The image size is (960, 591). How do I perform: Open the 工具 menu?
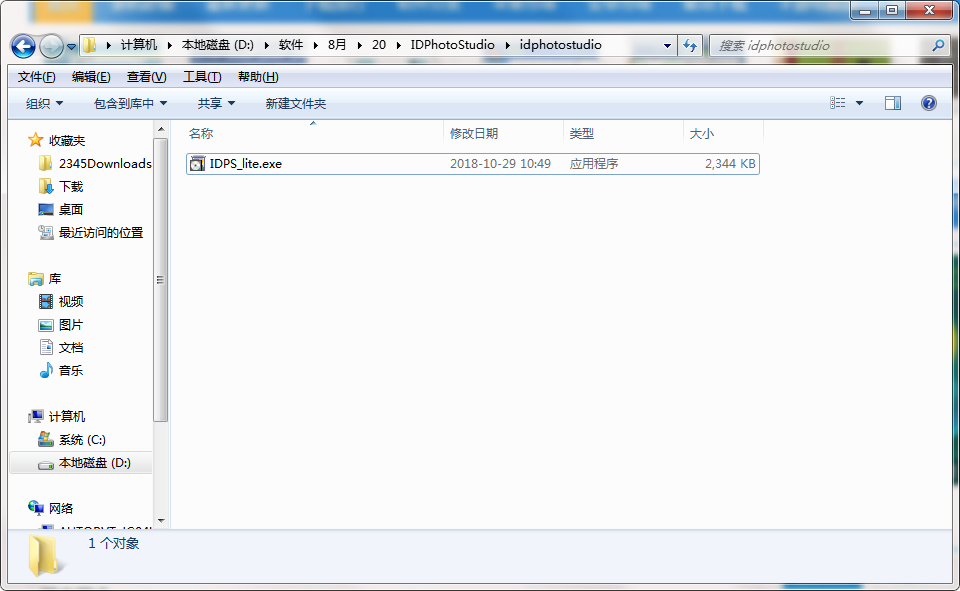pos(200,76)
